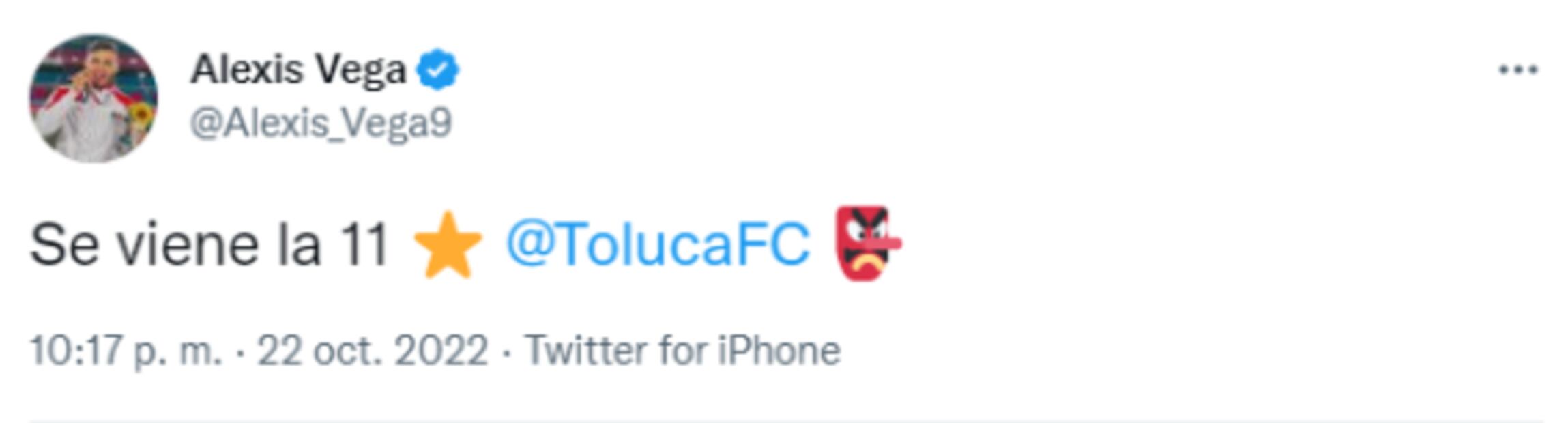Click the 10:17 p. m. timestamp

click(x=126, y=351)
